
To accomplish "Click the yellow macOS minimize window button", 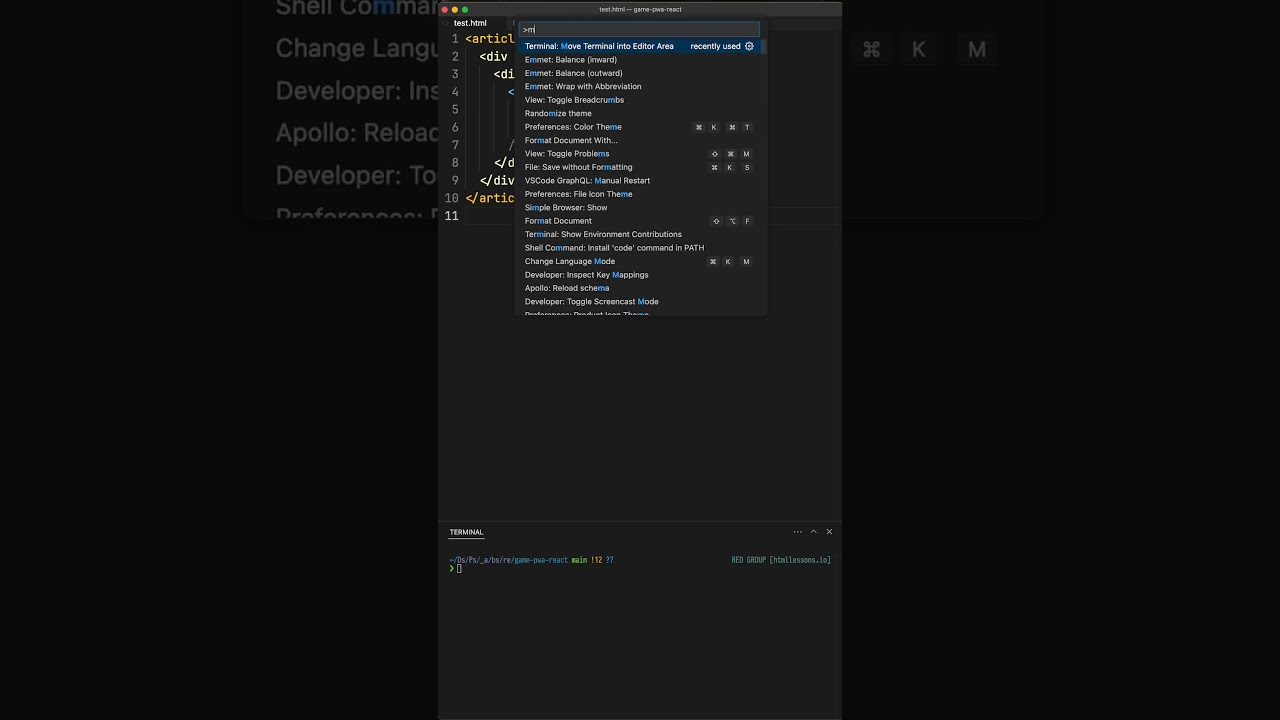I will tap(455, 9).
